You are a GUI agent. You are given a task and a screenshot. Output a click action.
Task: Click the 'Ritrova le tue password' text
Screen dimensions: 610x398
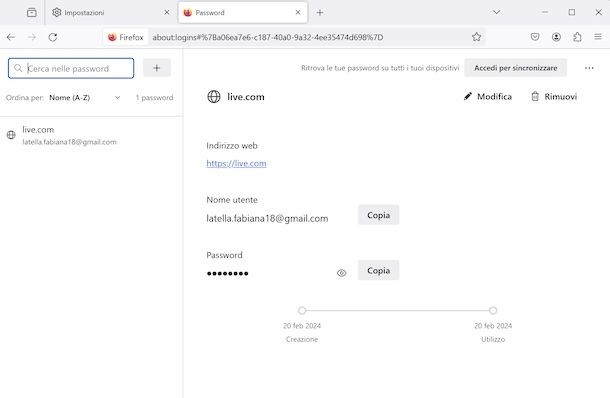[380, 68]
